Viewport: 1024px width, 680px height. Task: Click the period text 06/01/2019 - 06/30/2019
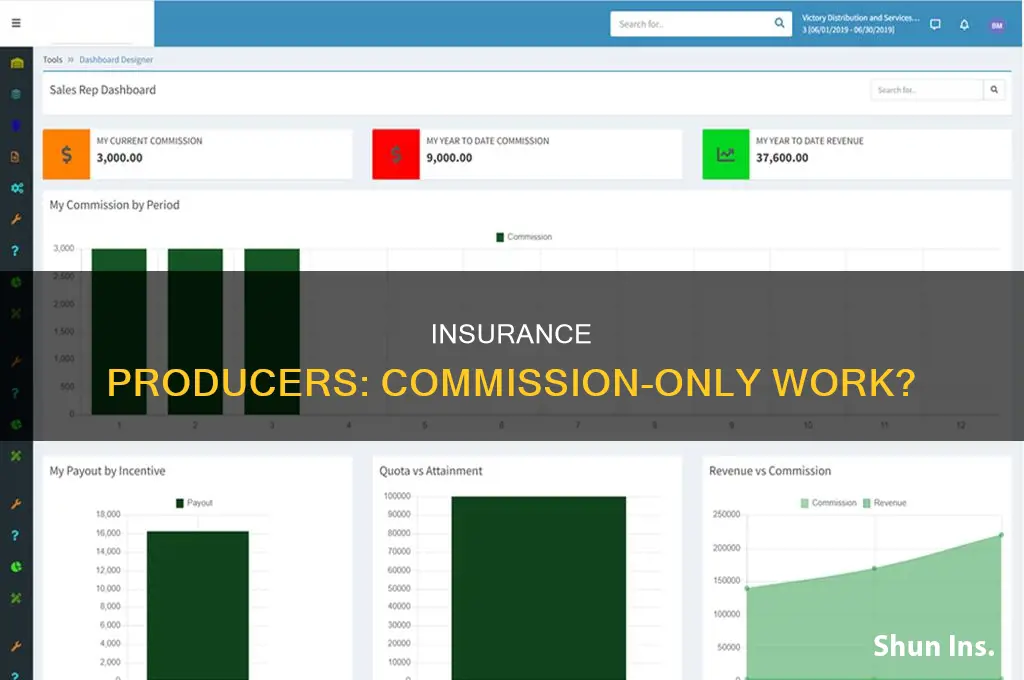(852, 30)
